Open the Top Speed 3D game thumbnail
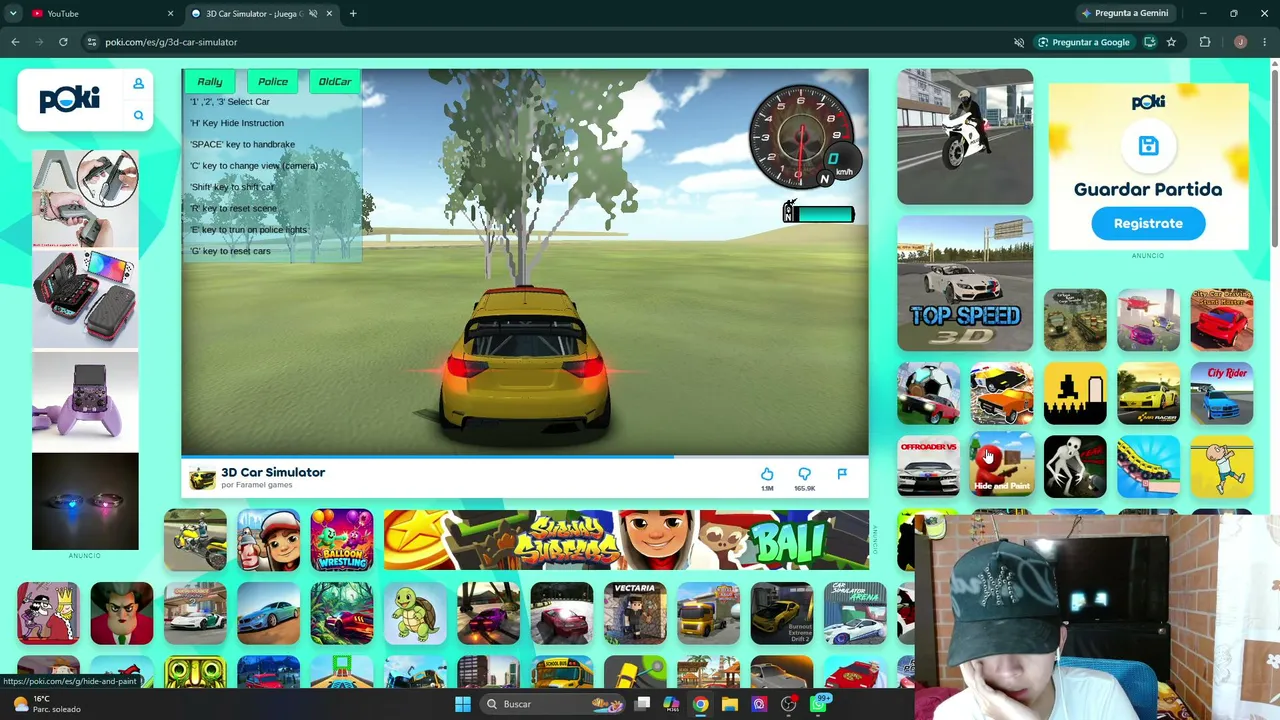 point(965,283)
